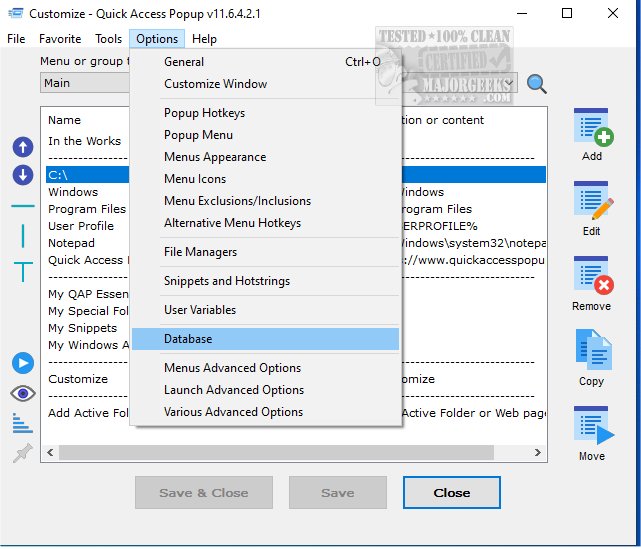Click the search magnifier icon
This screenshot has height=549, width=641.
pyautogui.click(x=536, y=84)
